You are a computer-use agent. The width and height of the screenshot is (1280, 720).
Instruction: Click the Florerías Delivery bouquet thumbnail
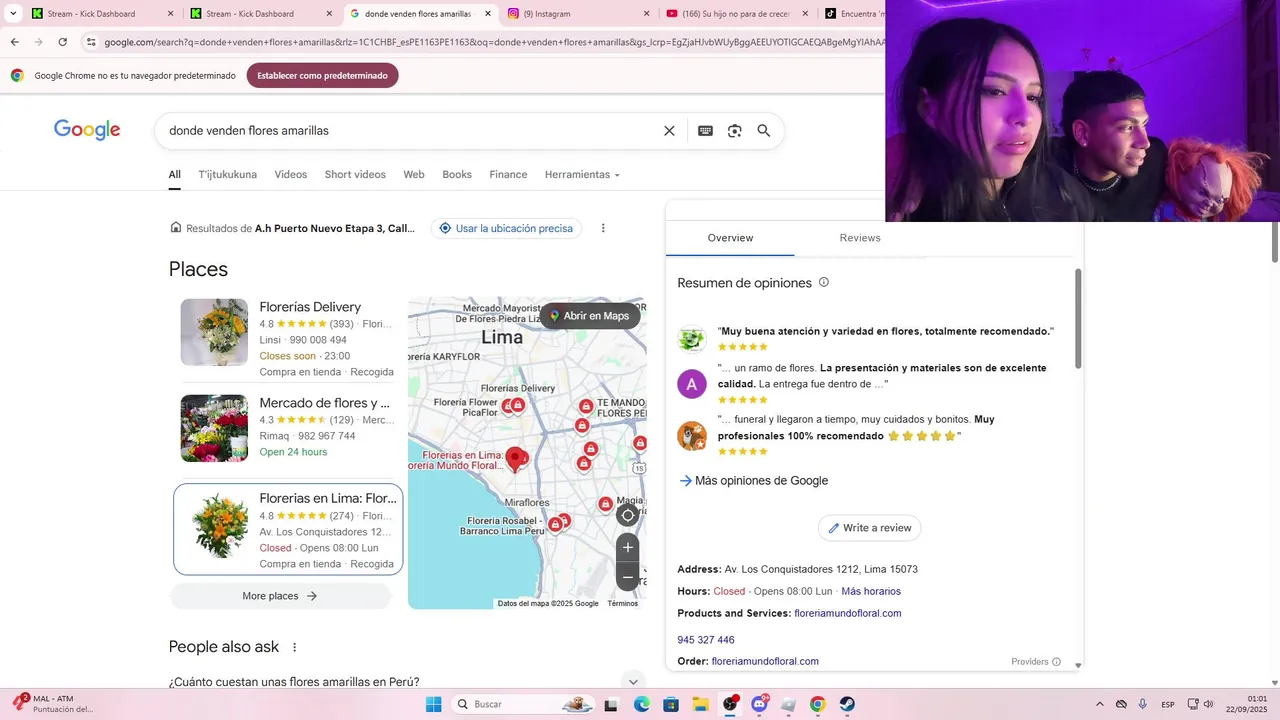click(x=214, y=332)
